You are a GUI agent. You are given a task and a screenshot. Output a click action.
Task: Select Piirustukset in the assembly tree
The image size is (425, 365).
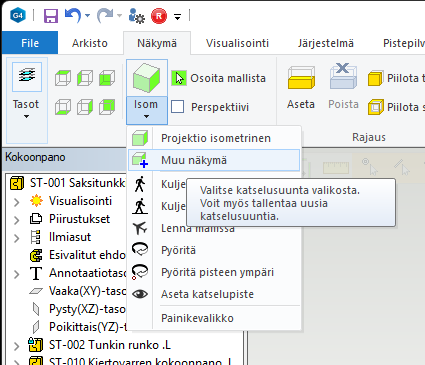coord(79,219)
